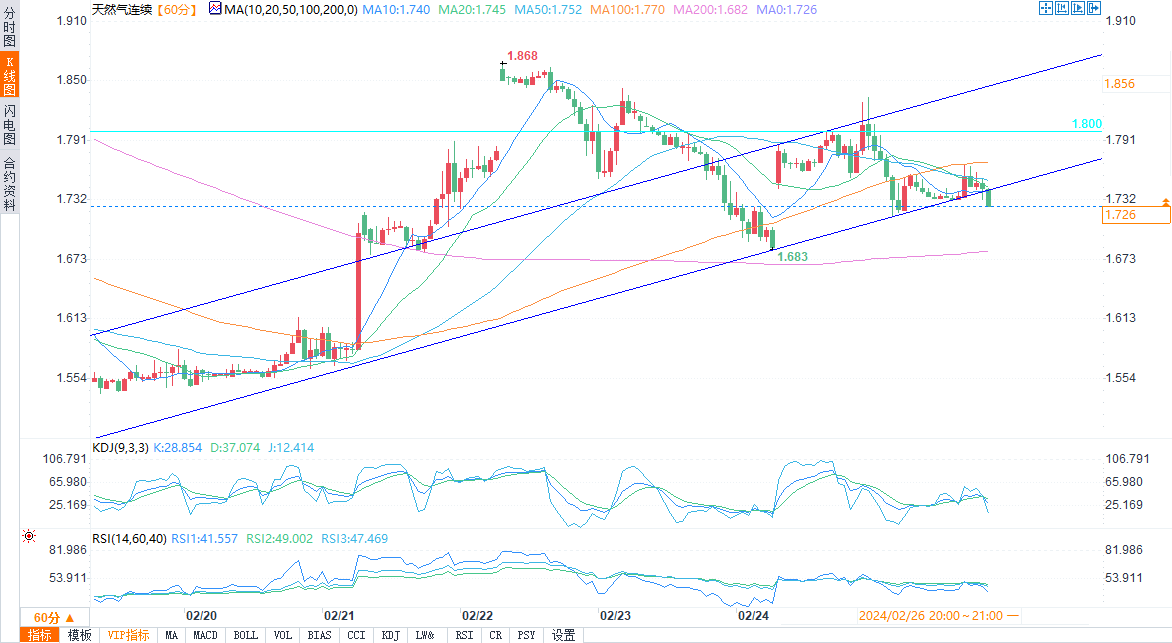The height and width of the screenshot is (643, 1172).
Task: Click the J:12.414 value
Action: 291,448
